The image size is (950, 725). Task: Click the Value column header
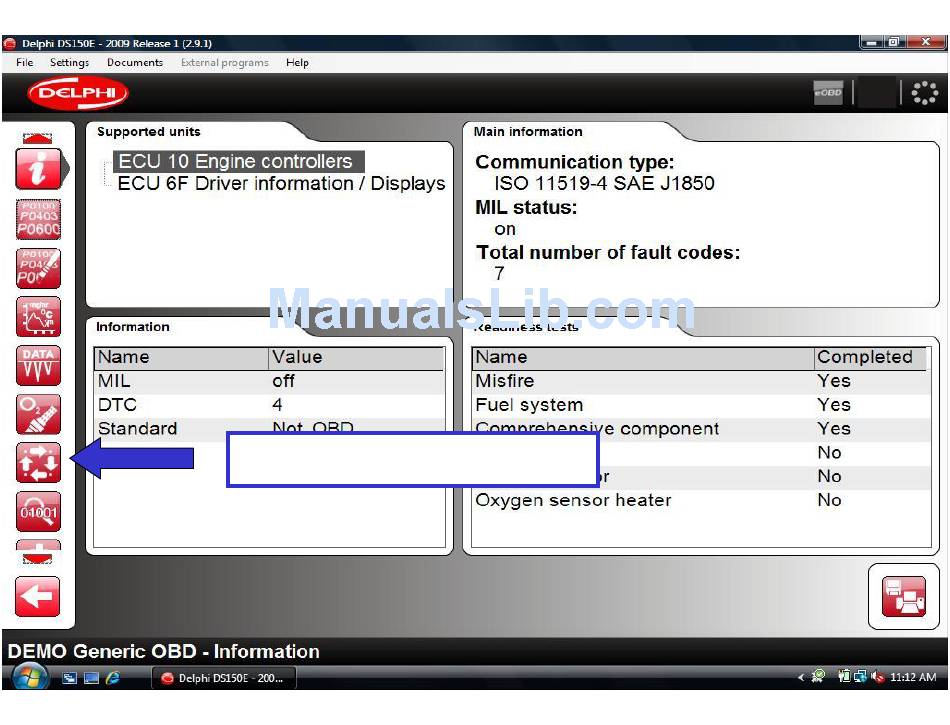pyautogui.click(x=356, y=357)
